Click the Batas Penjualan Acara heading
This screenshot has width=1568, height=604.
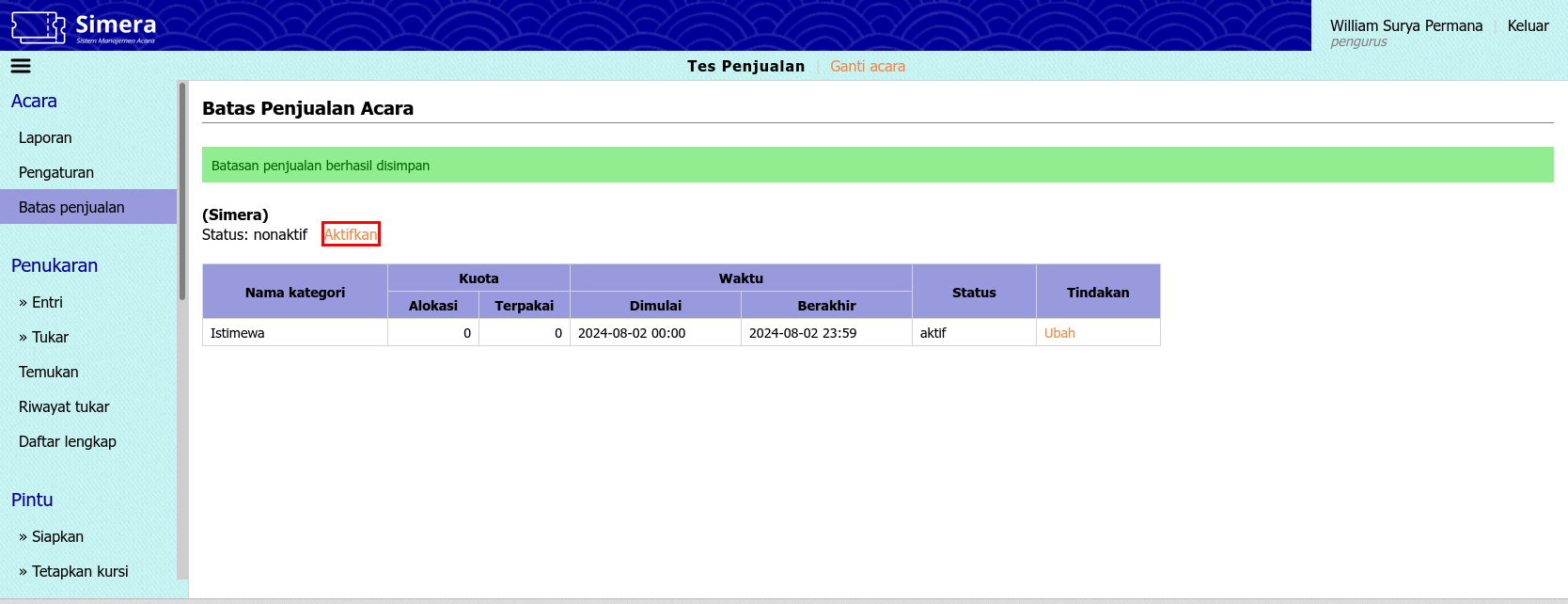click(307, 108)
